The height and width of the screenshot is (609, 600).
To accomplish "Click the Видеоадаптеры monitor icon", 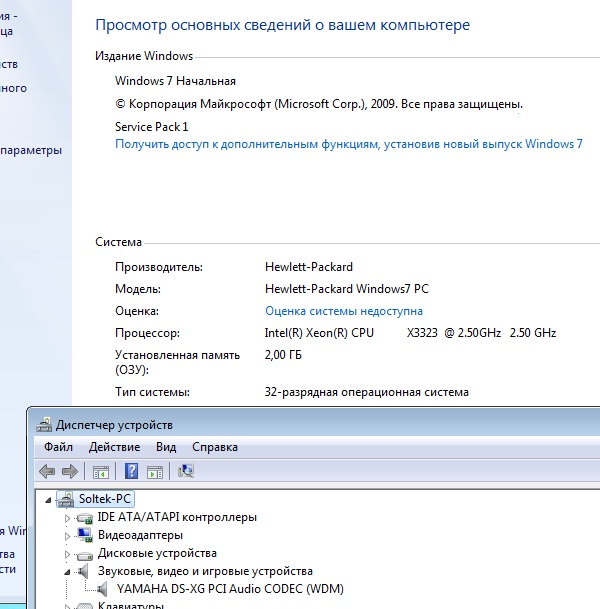I will 85,535.
